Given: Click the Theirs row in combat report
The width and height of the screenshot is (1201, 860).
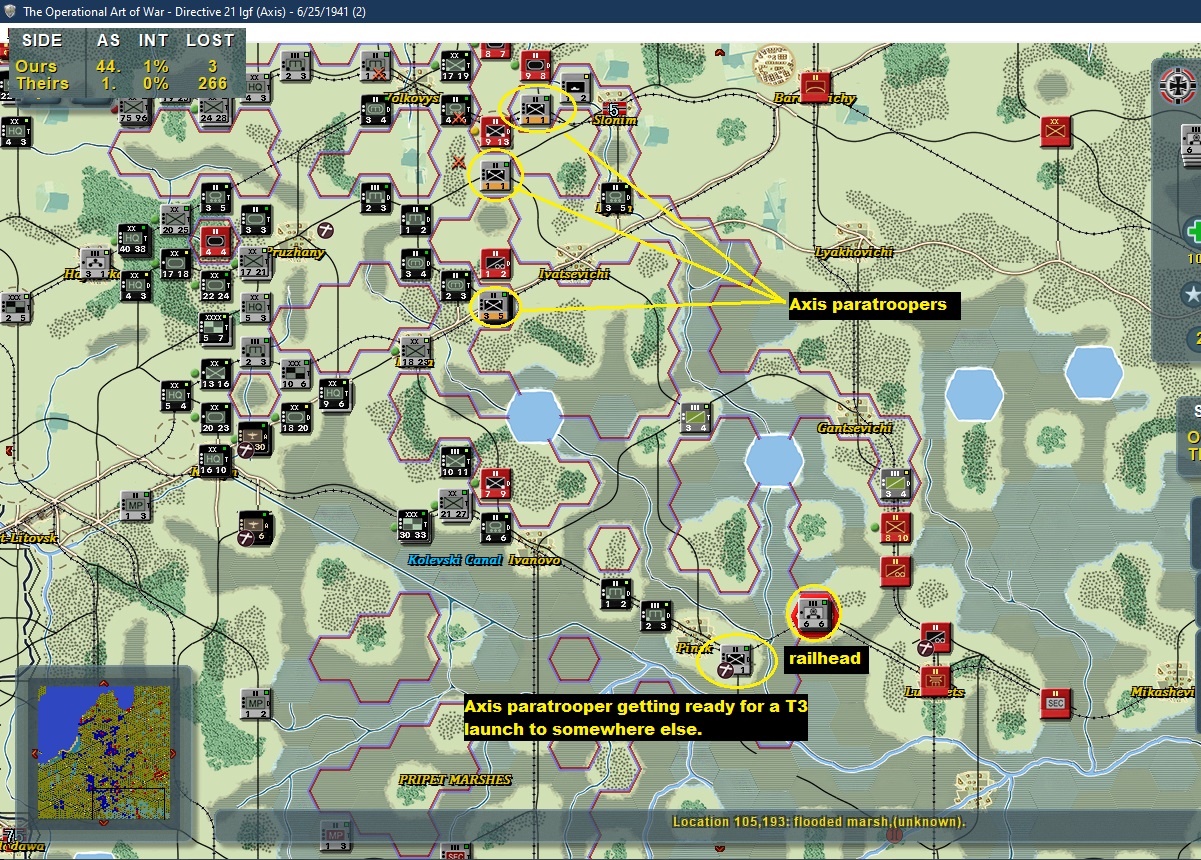Looking at the screenshot, I should 123,84.
